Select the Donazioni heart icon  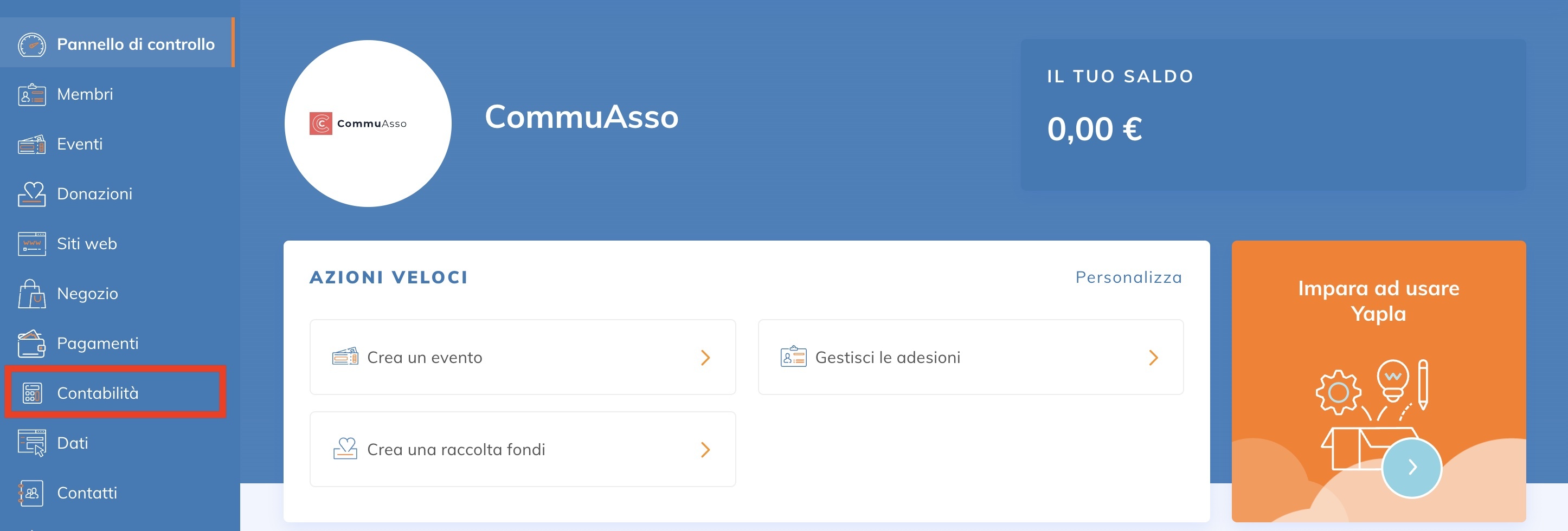click(31, 195)
